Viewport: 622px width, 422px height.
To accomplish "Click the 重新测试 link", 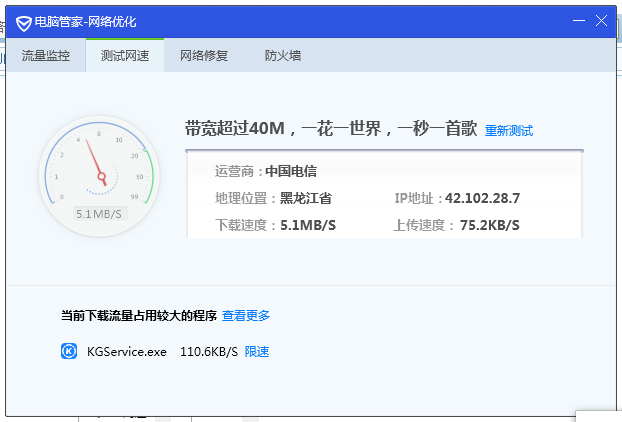I will [x=509, y=130].
